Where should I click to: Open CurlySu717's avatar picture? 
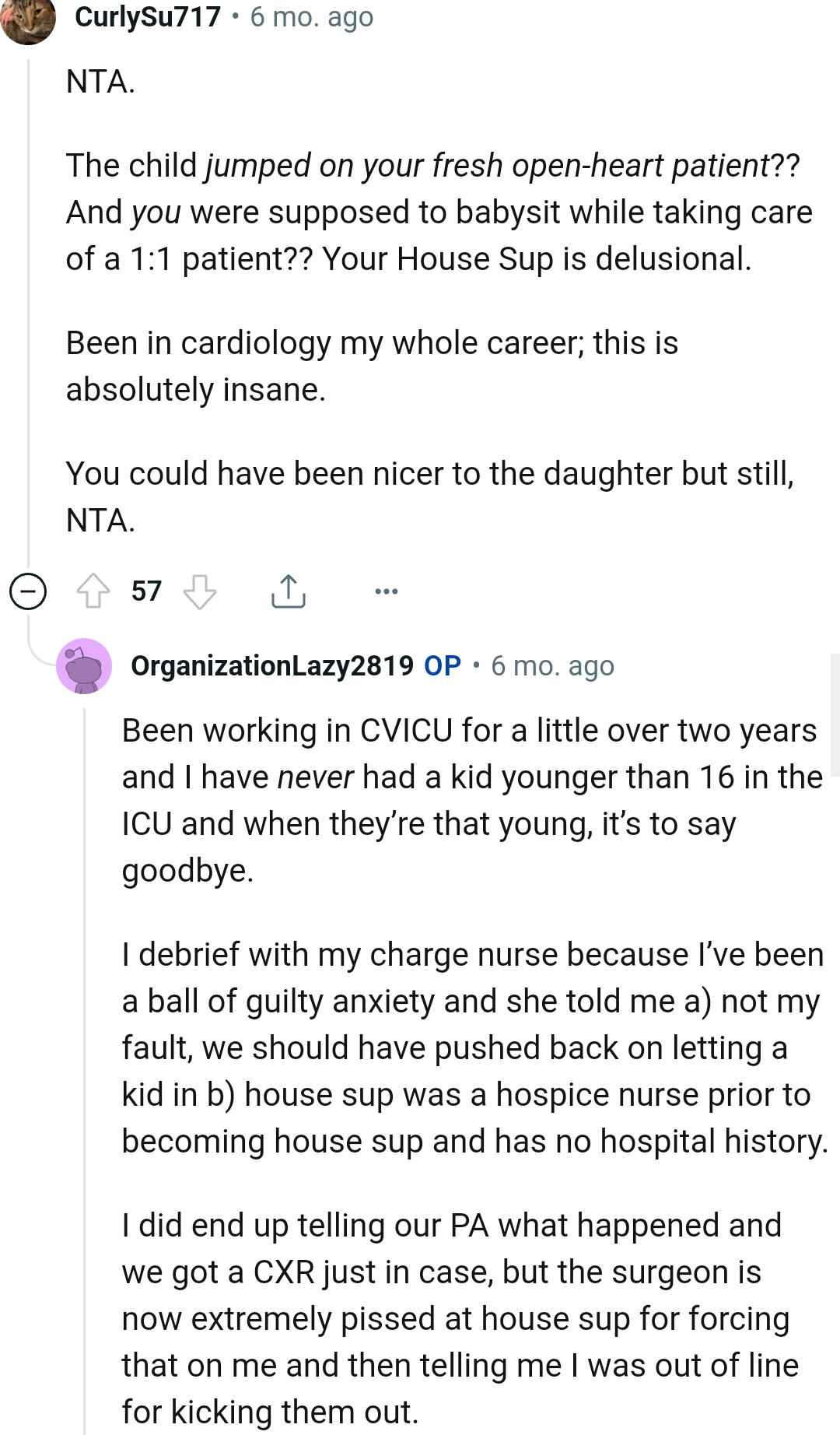28,19
